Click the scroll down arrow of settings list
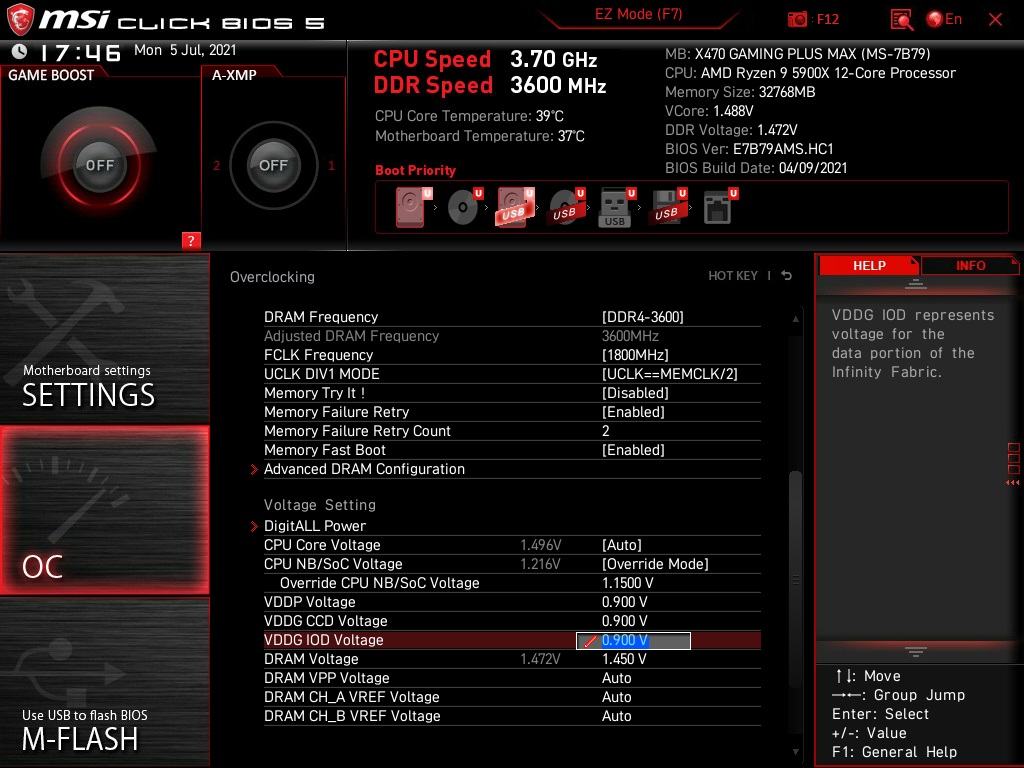This screenshot has width=1024, height=768. pyautogui.click(x=795, y=752)
